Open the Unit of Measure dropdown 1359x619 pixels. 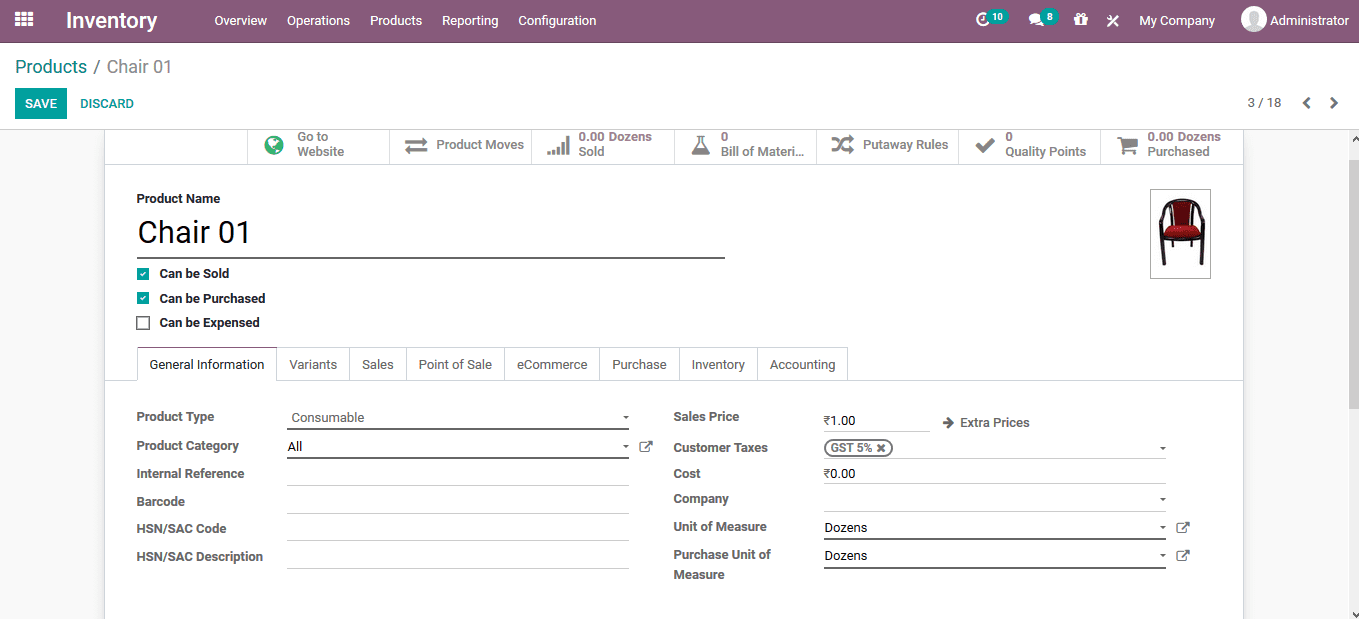click(x=1161, y=527)
